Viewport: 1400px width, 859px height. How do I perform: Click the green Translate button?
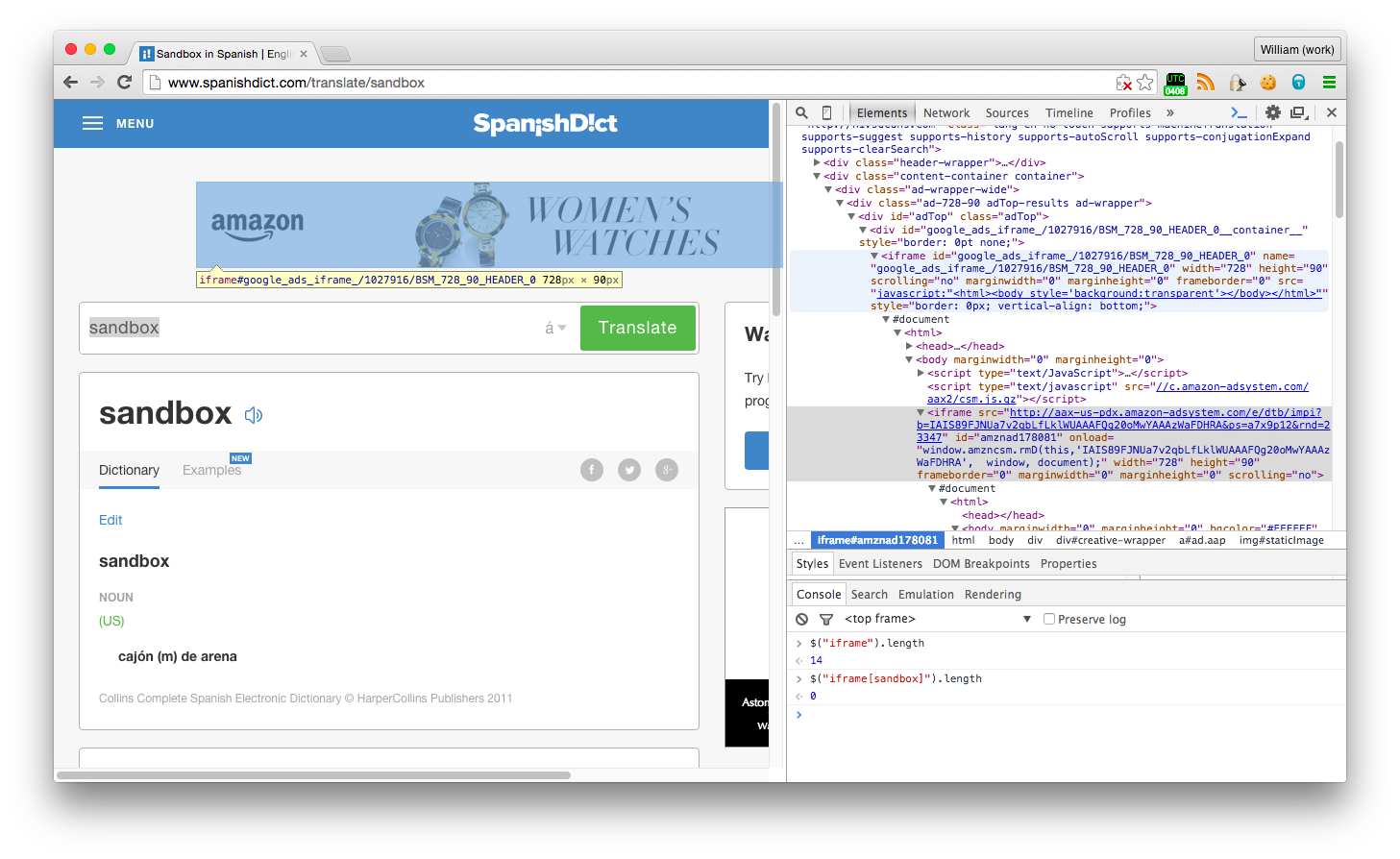click(638, 328)
